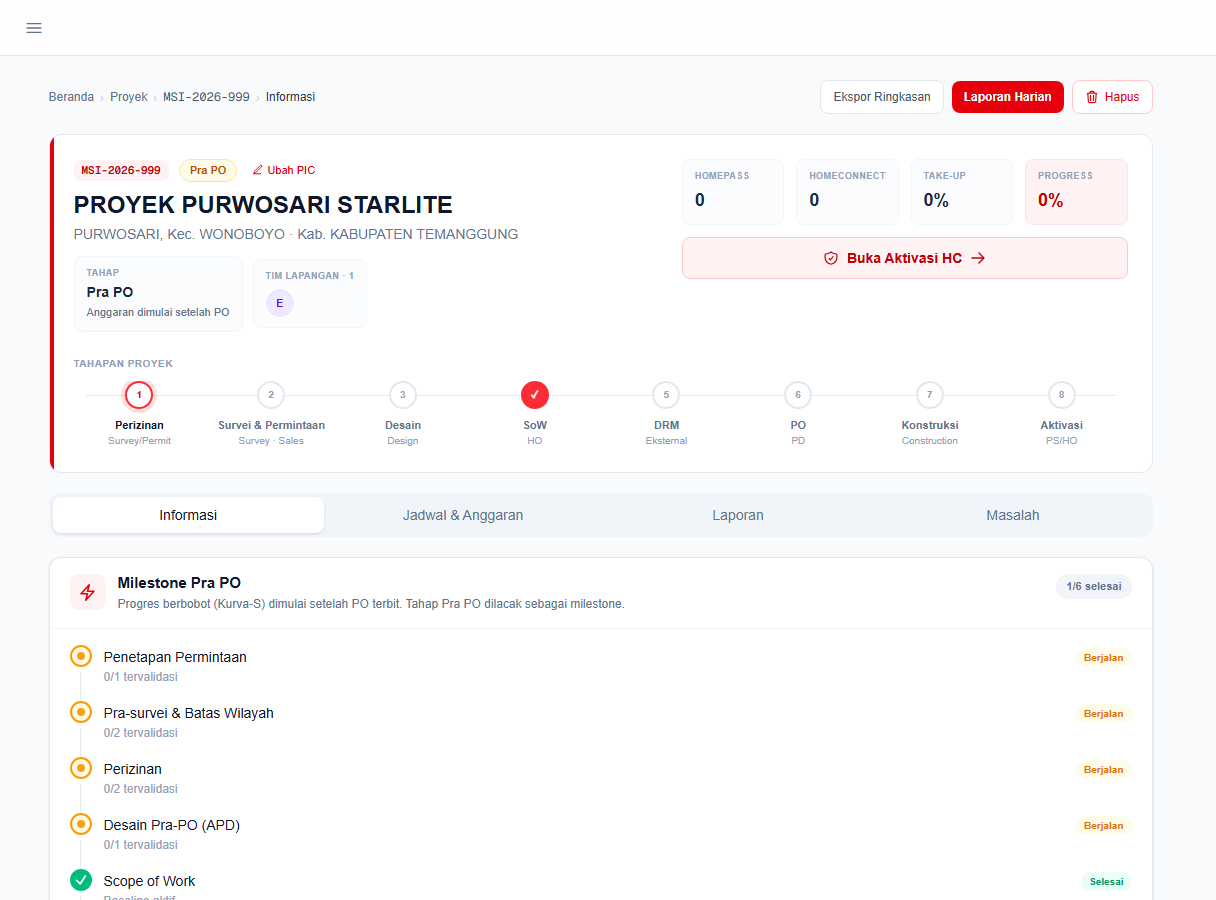Image resolution: width=1216 pixels, height=900 pixels.
Task: Click the status icon for Pra-survei & Batas Wilayah
Action: (x=81, y=713)
